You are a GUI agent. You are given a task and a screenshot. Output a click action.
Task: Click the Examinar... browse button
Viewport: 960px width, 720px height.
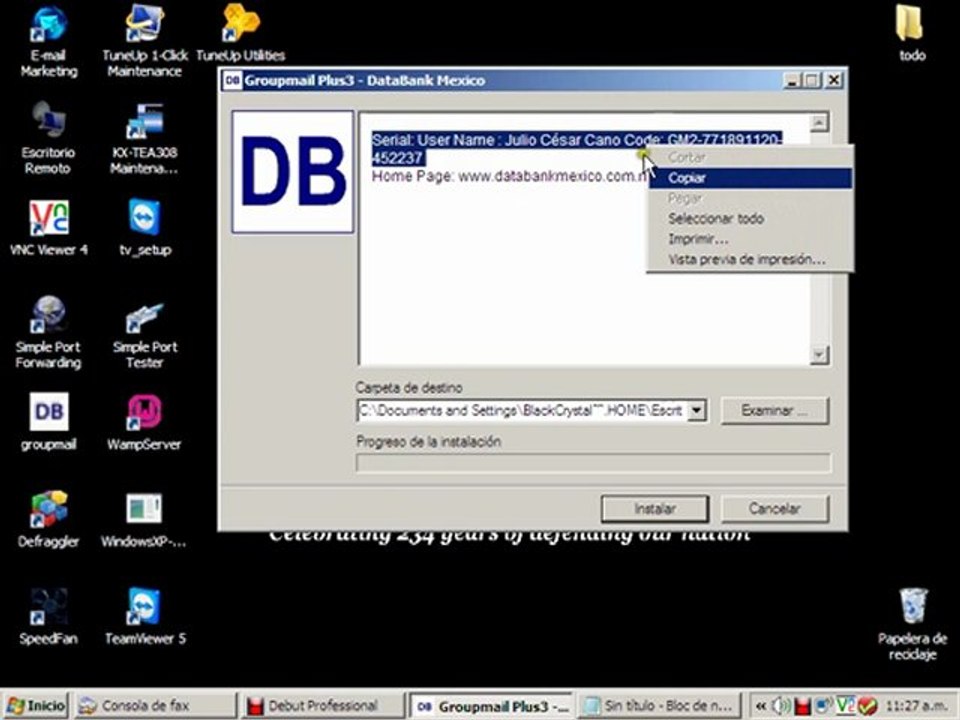pos(775,410)
